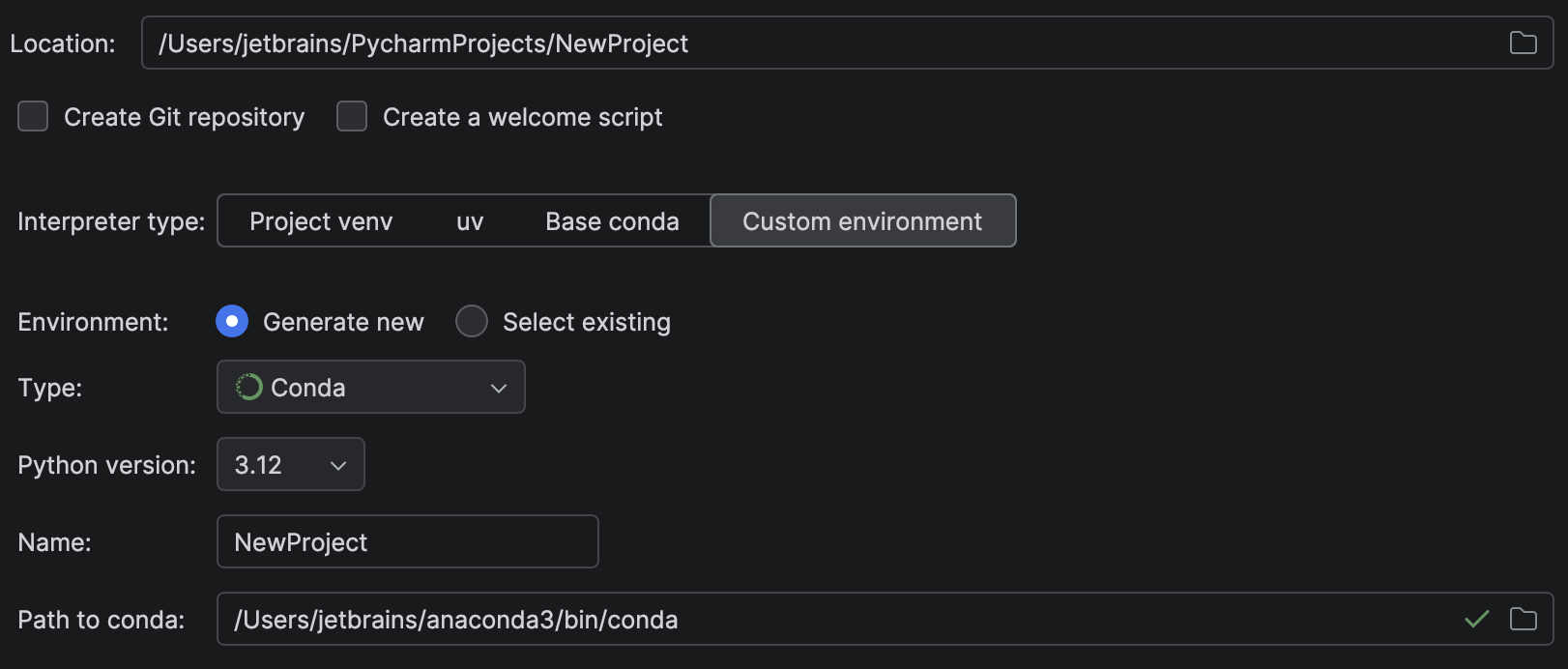This screenshot has height=669, width=1568.
Task: Select the Generate new environment radio button
Action: pyautogui.click(x=231, y=321)
